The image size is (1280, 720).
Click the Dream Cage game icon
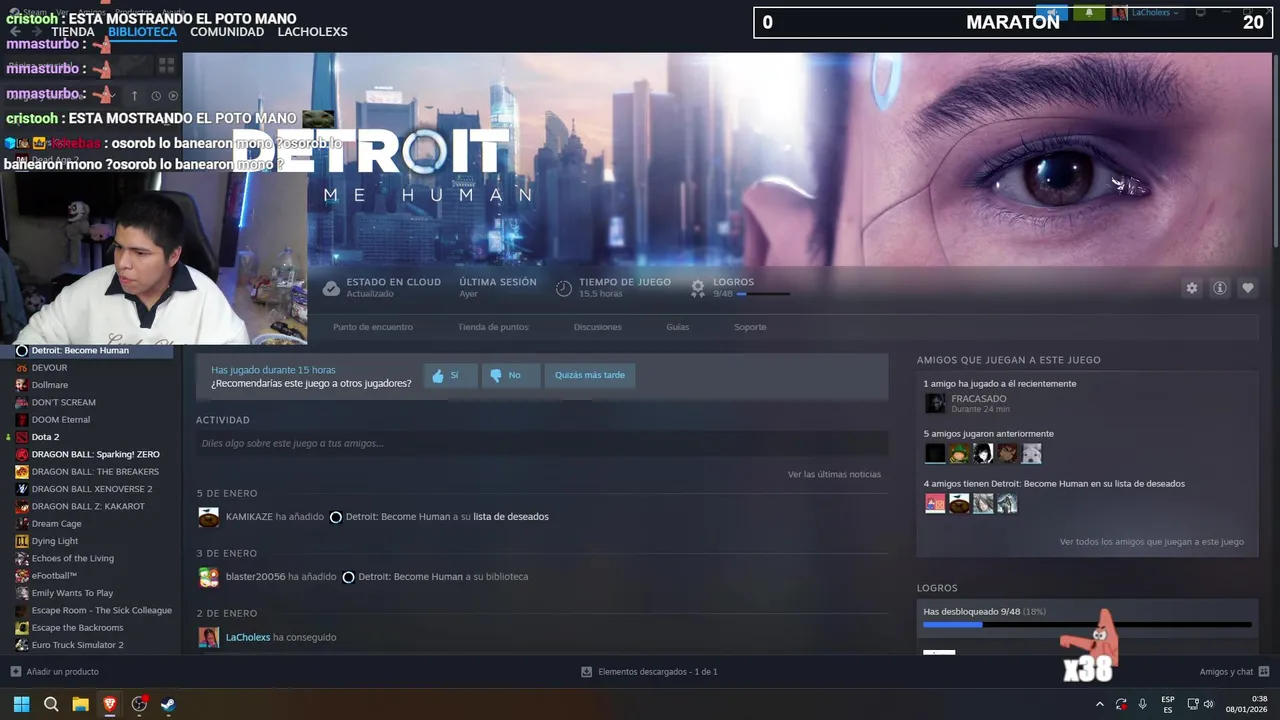click(22, 524)
